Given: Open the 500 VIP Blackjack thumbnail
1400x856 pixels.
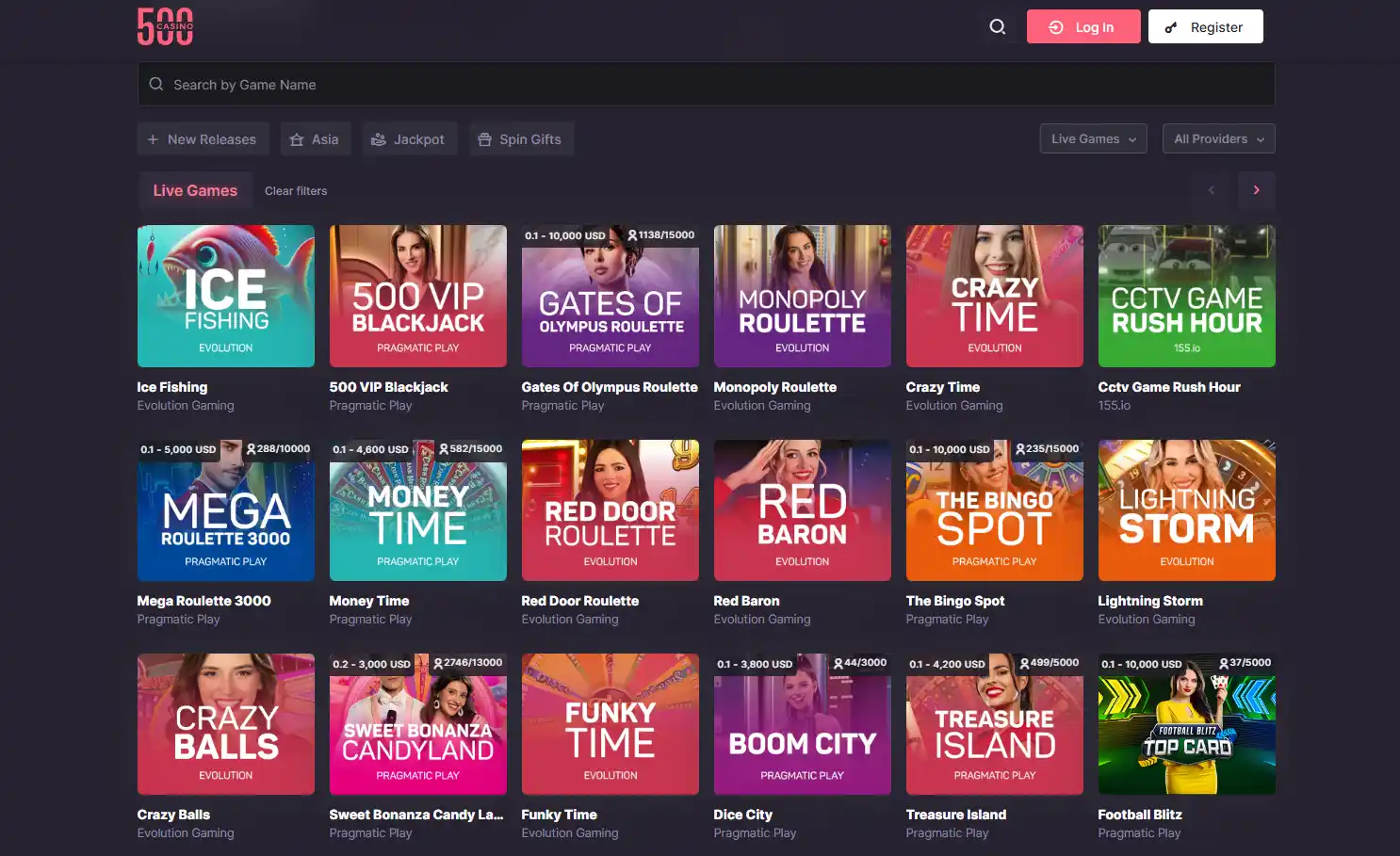Looking at the screenshot, I should [x=418, y=296].
